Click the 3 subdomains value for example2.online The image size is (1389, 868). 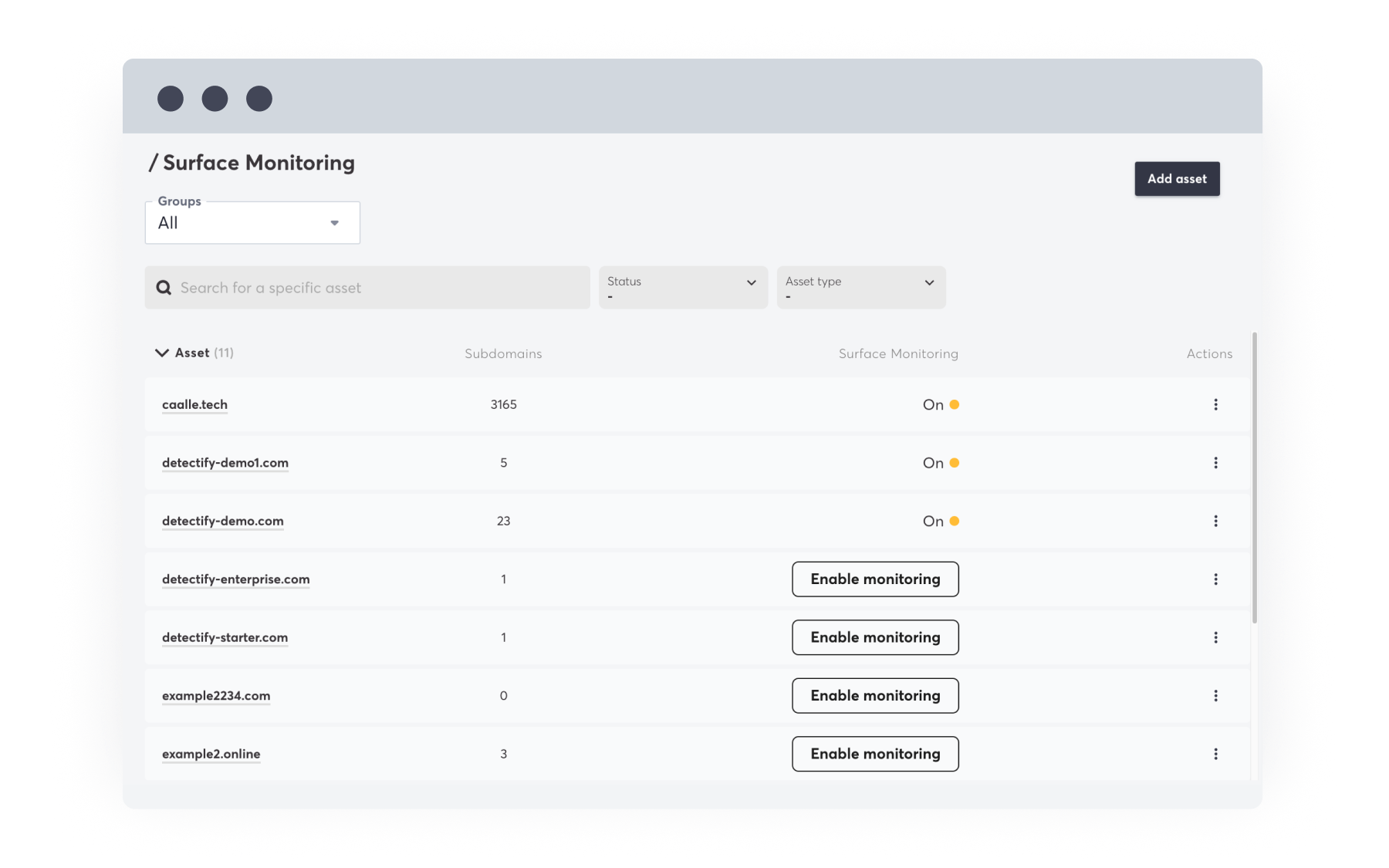503,754
